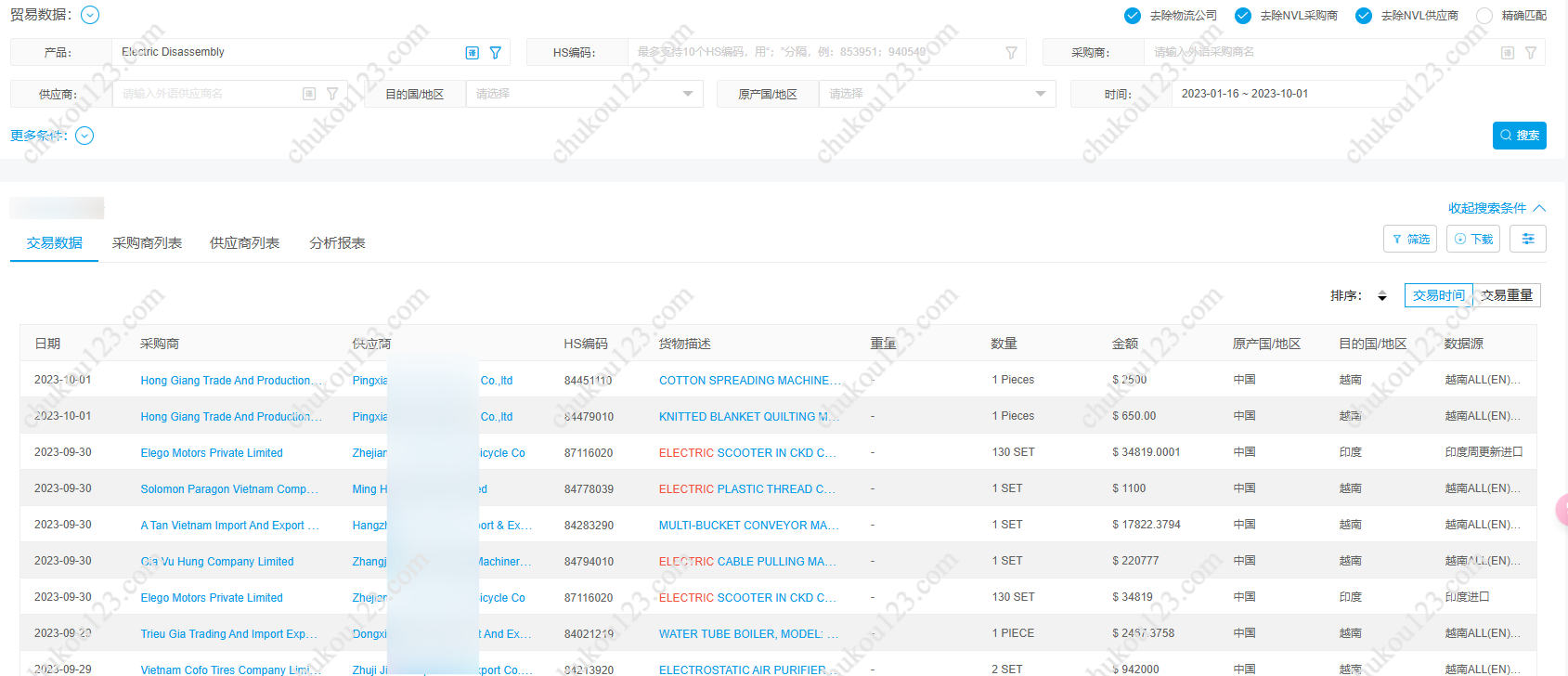Image resolution: width=1568 pixels, height=676 pixels.
Task: Click the product field filter funnel icon
Action: [x=496, y=53]
